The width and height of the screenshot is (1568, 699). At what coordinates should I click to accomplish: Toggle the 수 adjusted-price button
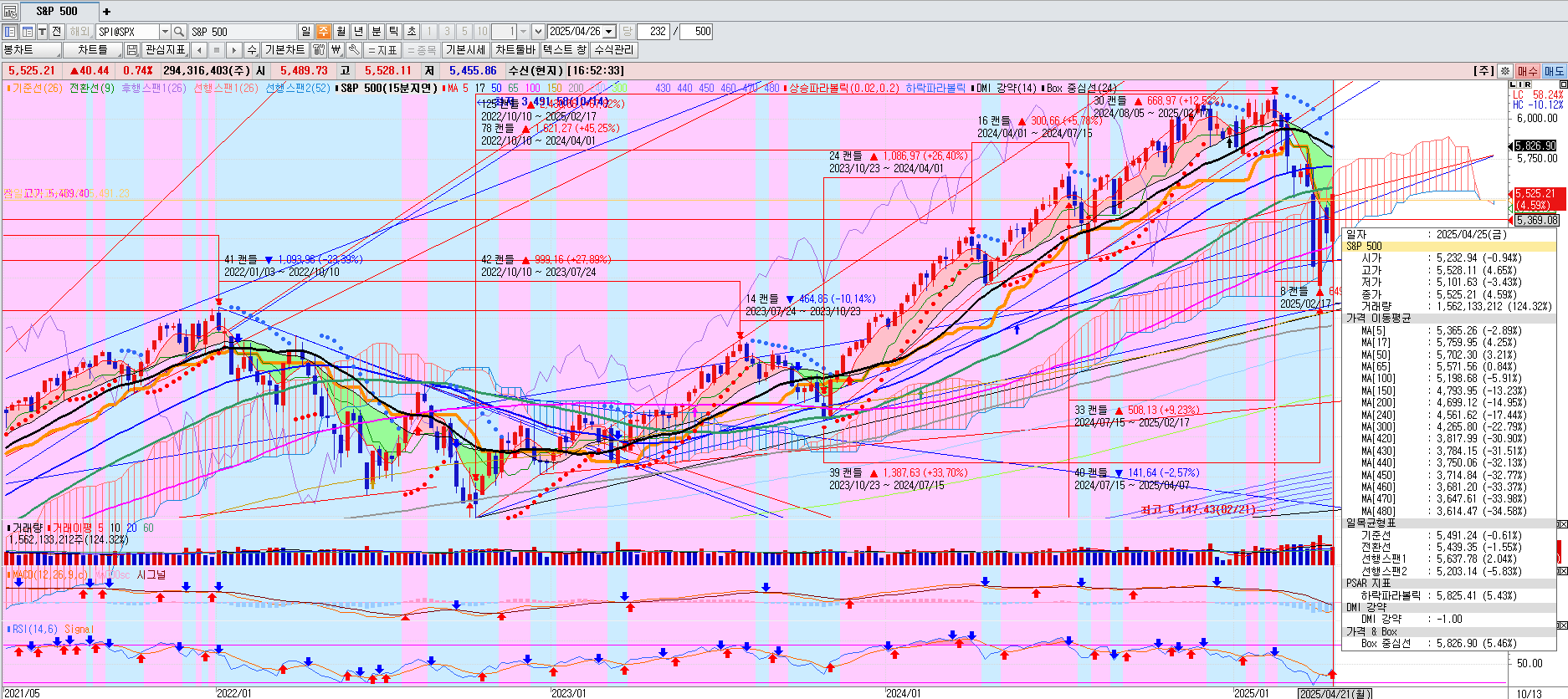(252, 50)
